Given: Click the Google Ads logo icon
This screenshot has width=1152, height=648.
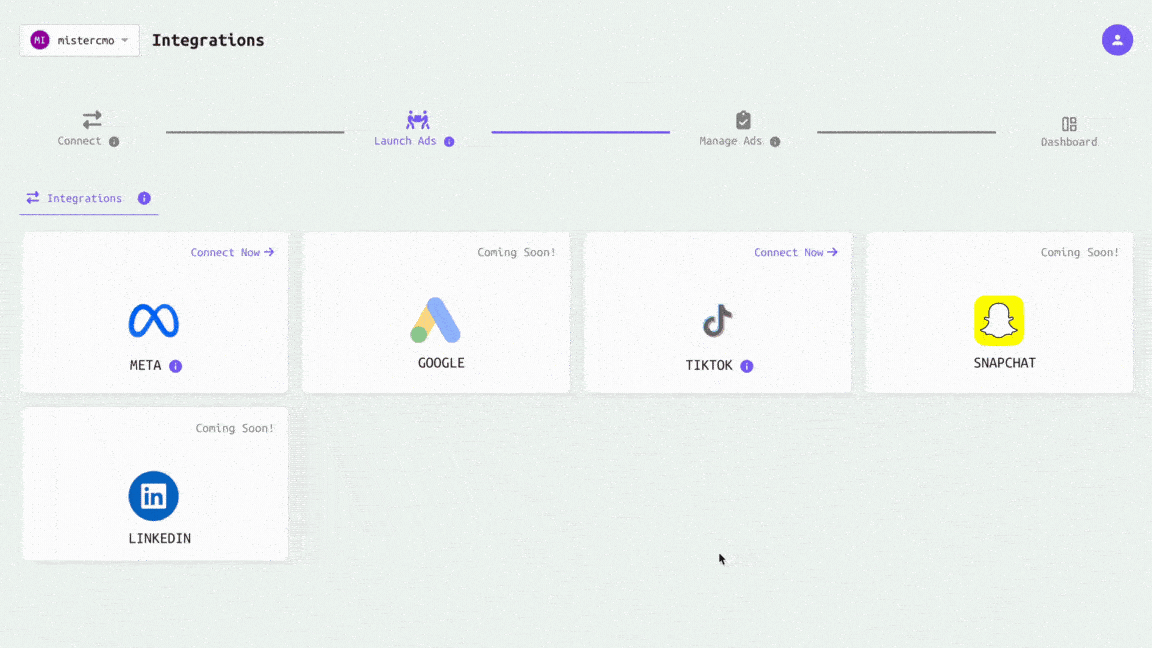Looking at the screenshot, I should click(x=435, y=320).
